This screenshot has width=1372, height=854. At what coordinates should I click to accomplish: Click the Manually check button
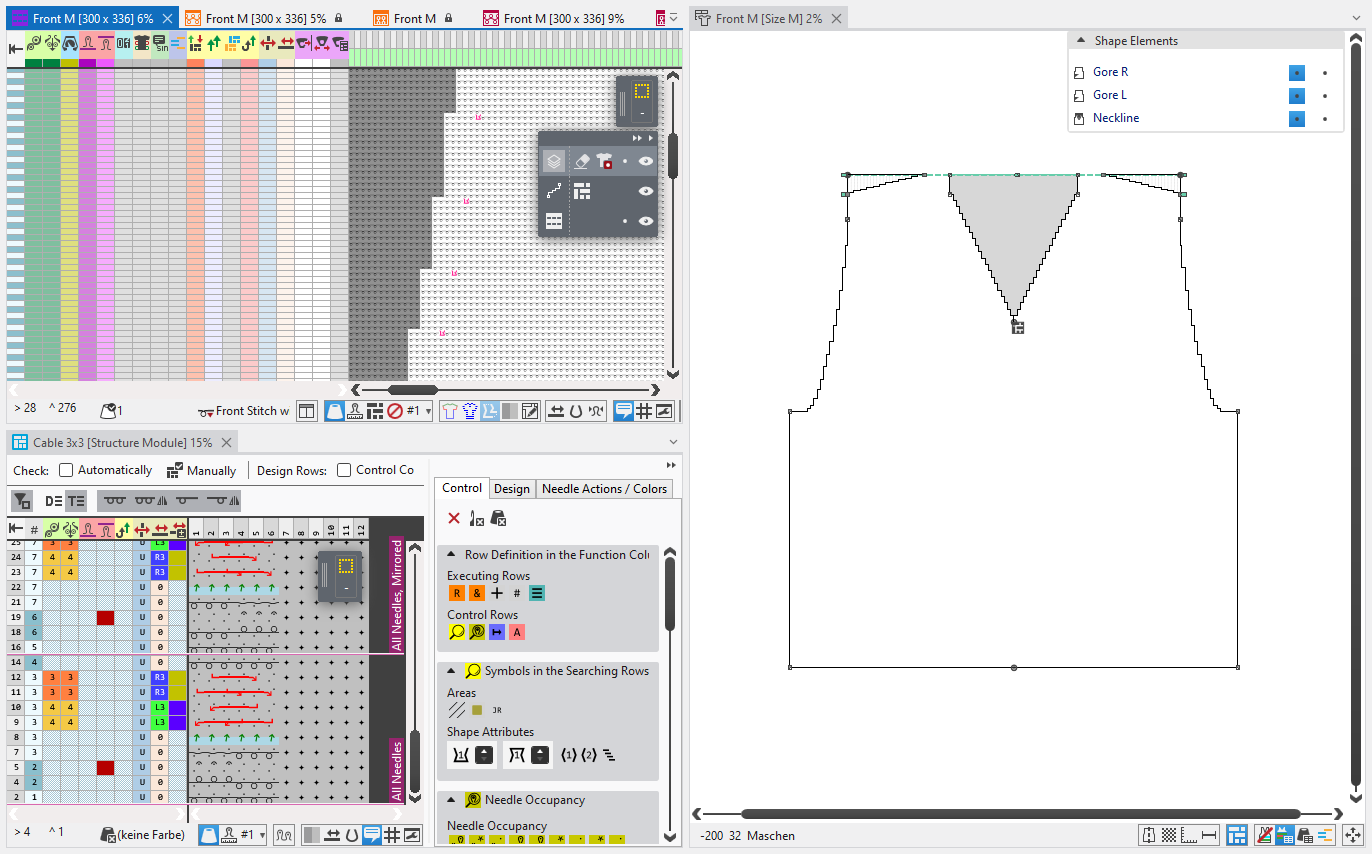click(201, 470)
